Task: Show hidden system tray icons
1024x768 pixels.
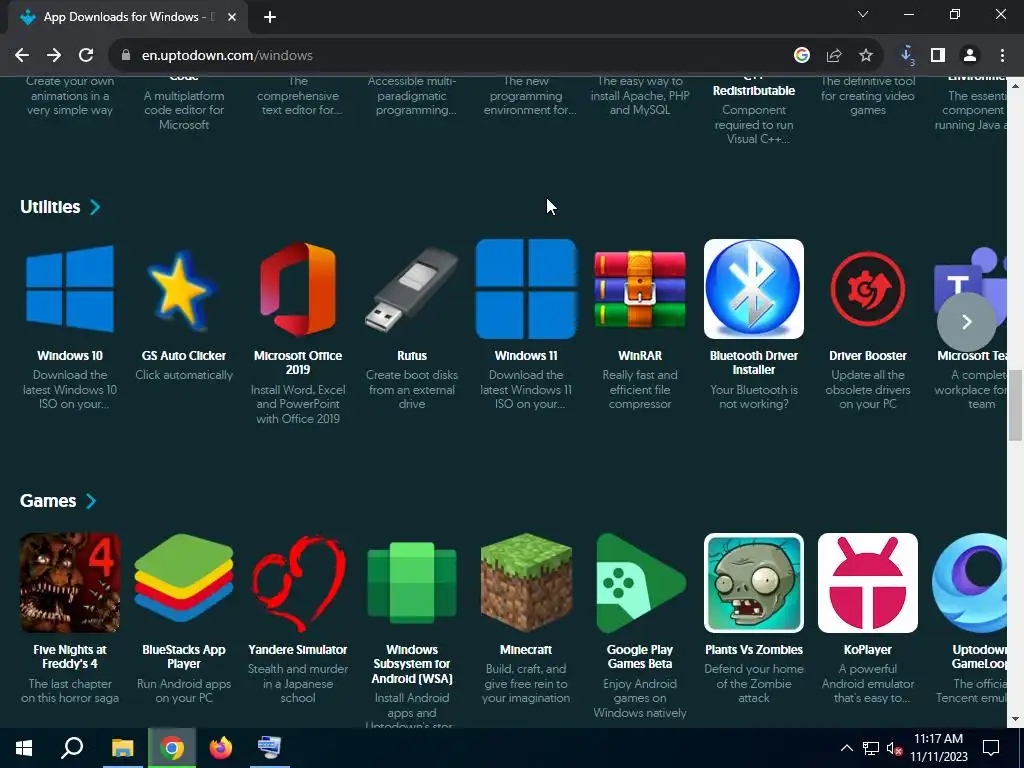Action: (x=846, y=748)
